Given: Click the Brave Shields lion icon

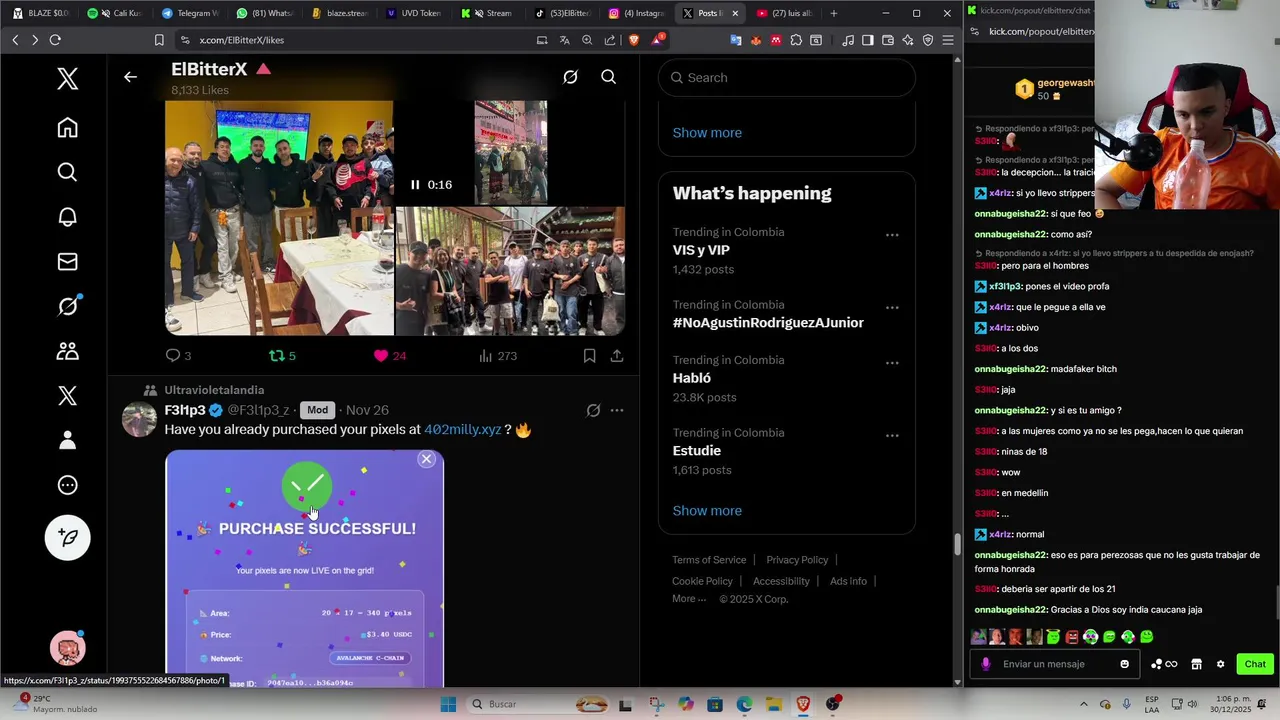Looking at the screenshot, I should (x=633, y=40).
